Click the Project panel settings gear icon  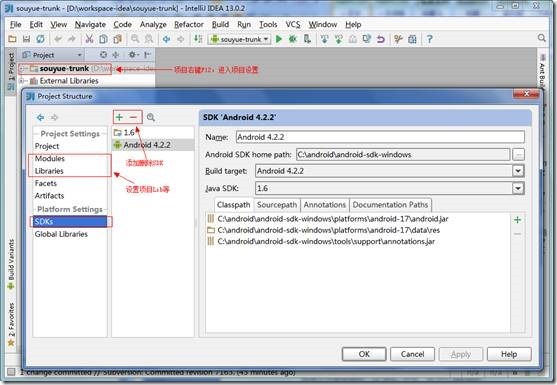(133, 55)
